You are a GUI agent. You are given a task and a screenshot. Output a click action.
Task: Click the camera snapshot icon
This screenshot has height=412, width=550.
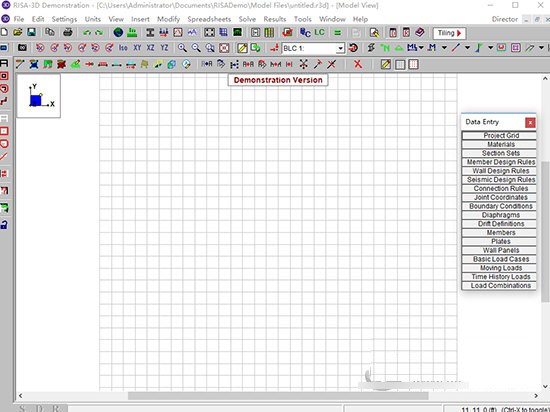(22, 47)
